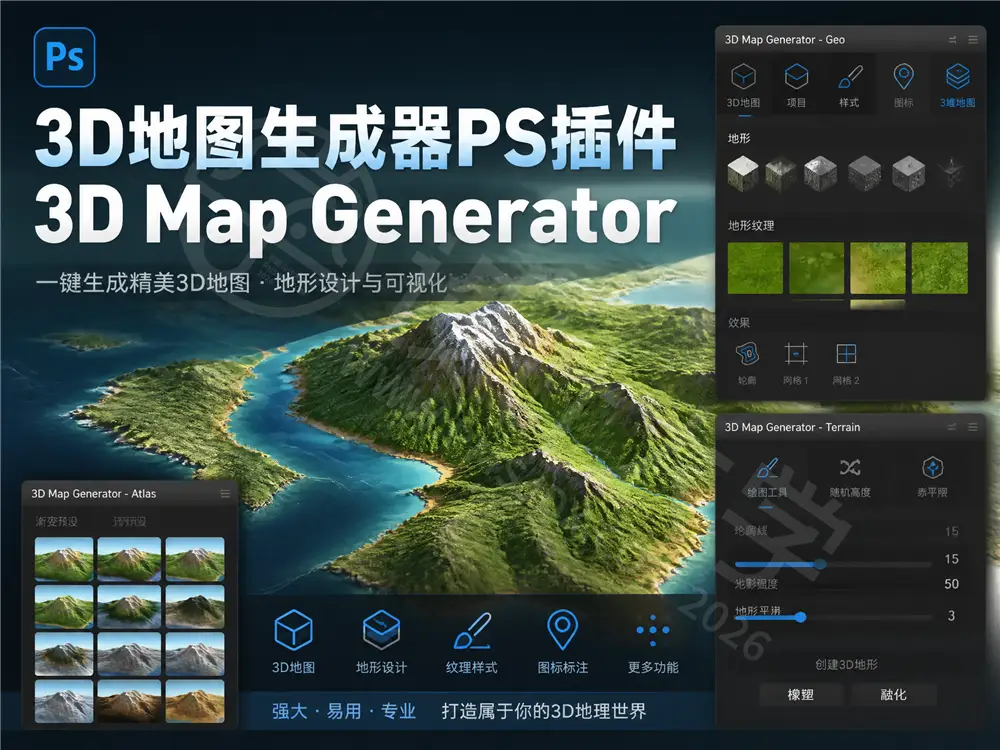Select the 绘图工具 brush tool in Terrain panel
Screen dimensions: 1000x750
pyautogui.click(x=767, y=477)
